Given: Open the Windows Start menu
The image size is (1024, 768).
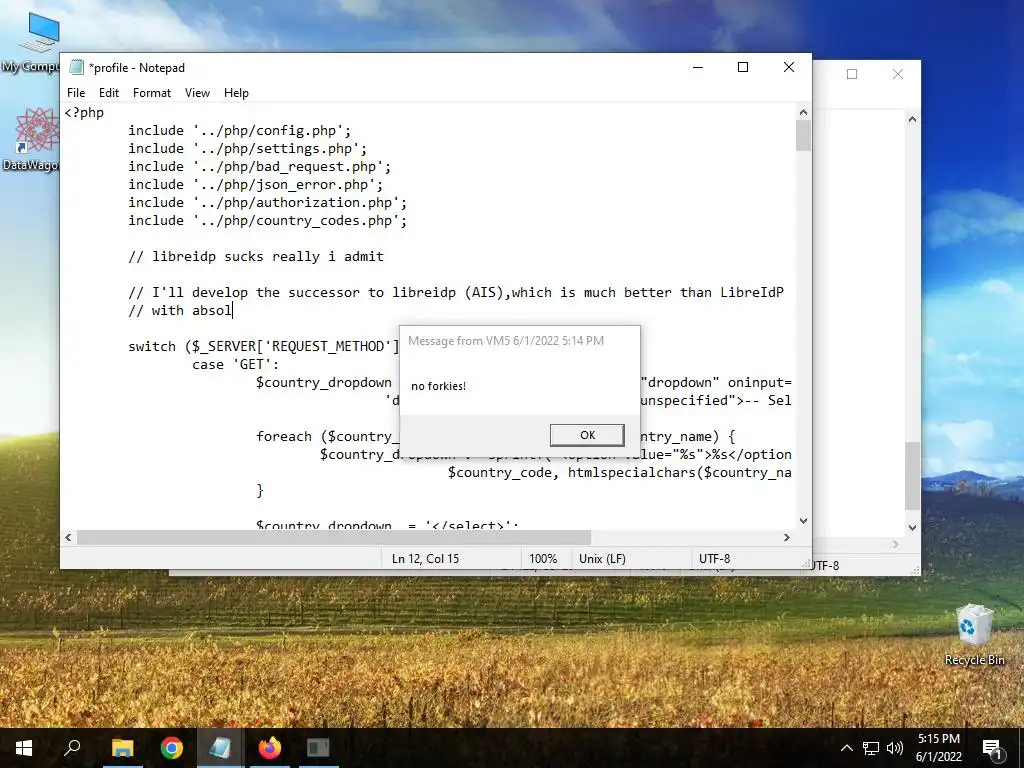Looking at the screenshot, I should pyautogui.click(x=24, y=748).
